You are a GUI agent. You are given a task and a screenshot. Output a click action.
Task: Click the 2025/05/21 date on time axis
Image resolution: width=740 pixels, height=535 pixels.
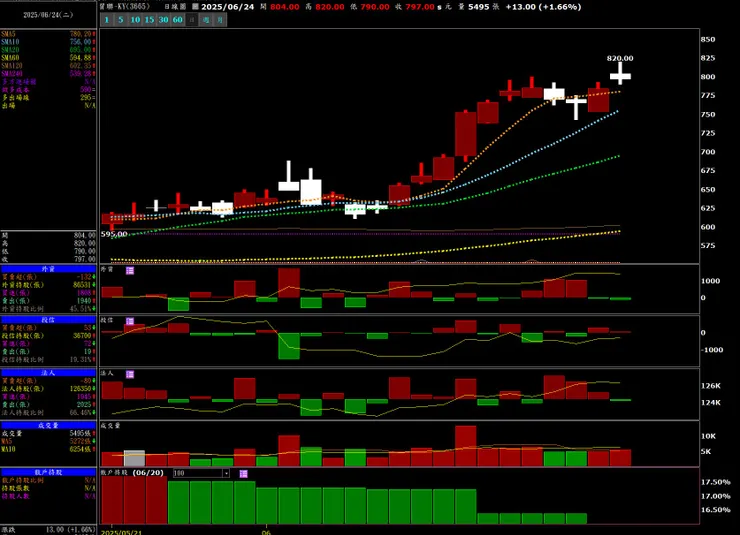tap(121, 532)
